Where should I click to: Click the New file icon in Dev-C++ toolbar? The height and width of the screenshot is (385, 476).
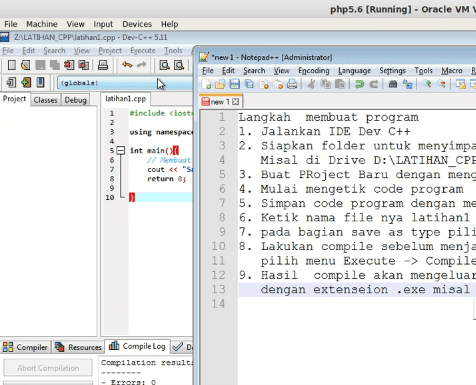coord(12,65)
